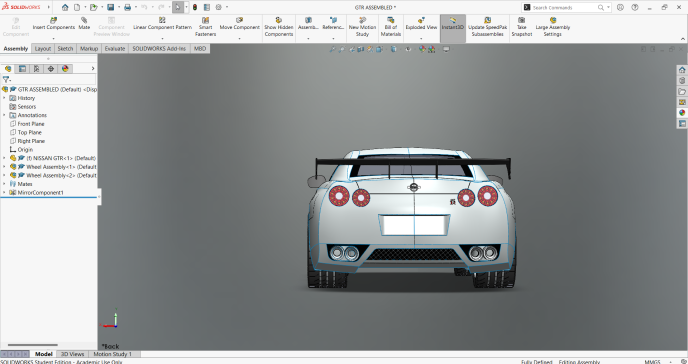Viewport: 688px width, 364px height.
Task: Click the Search Commands field
Action: coord(566,7)
